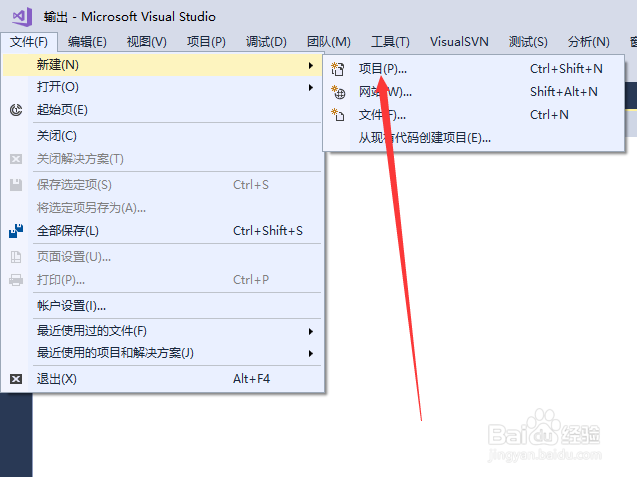
Task: Open the 视图(V) menu
Action: pyautogui.click(x=147, y=41)
